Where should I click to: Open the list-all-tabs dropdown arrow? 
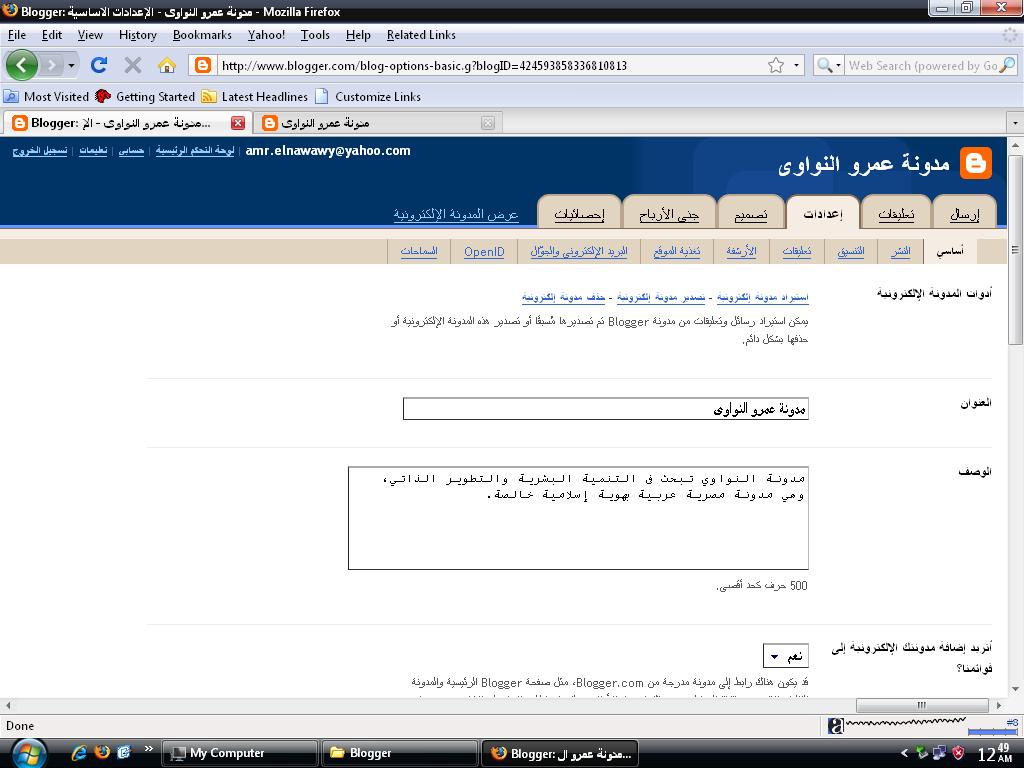(1015, 123)
